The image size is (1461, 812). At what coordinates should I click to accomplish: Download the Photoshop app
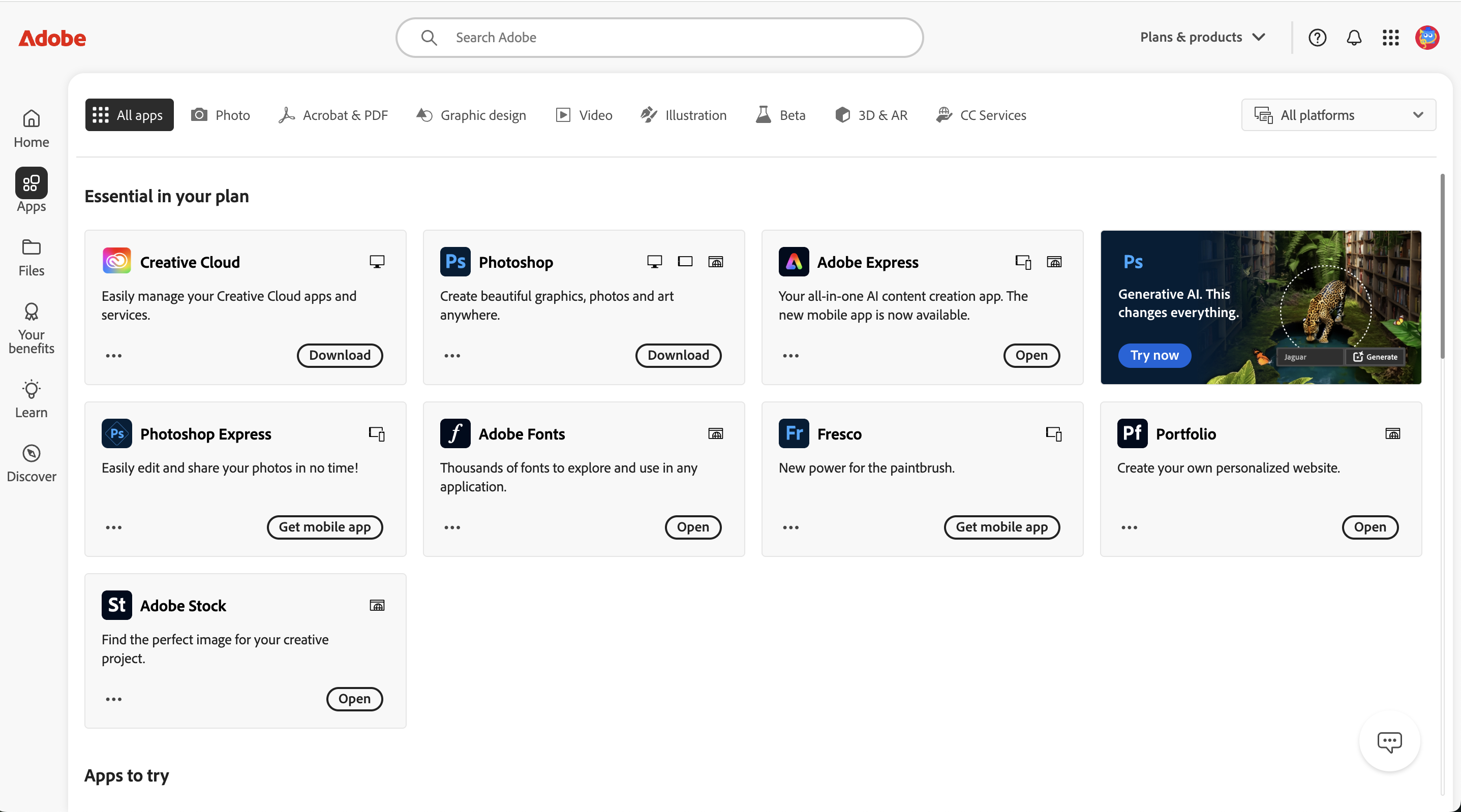[678, 356]
